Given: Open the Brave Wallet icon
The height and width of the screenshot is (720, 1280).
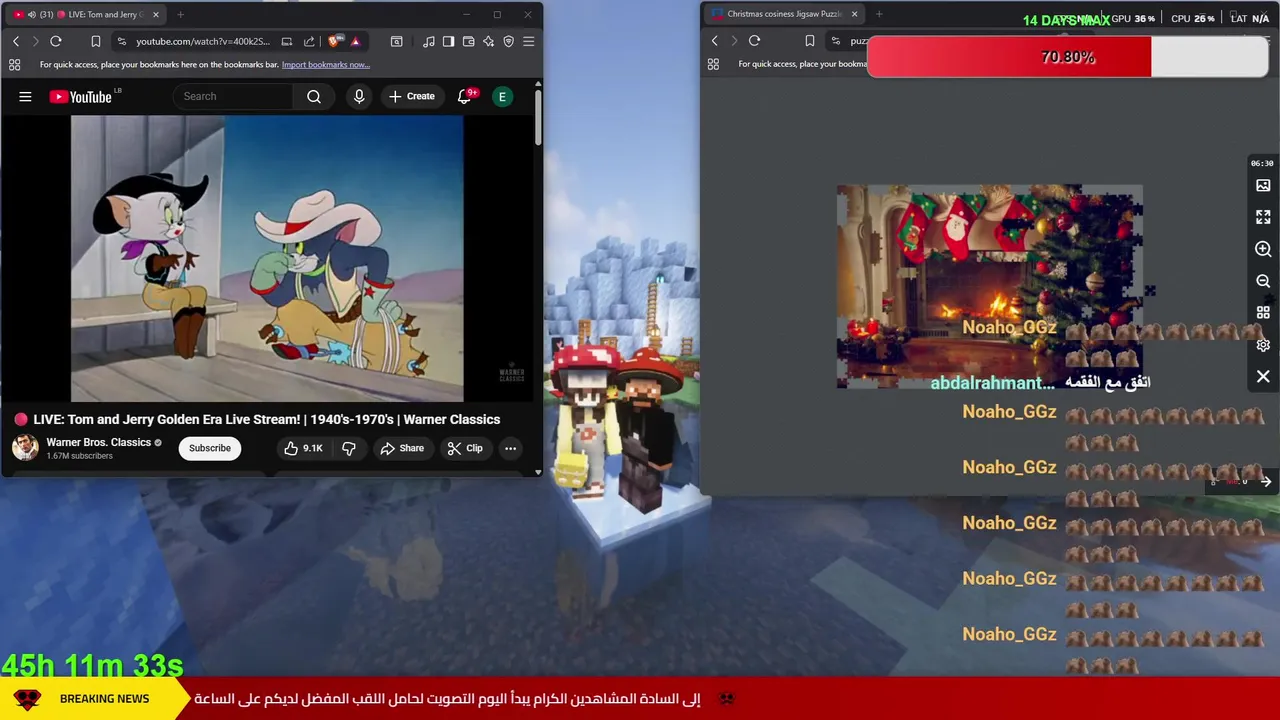Looking at the screenshot, I should (468, 41).
